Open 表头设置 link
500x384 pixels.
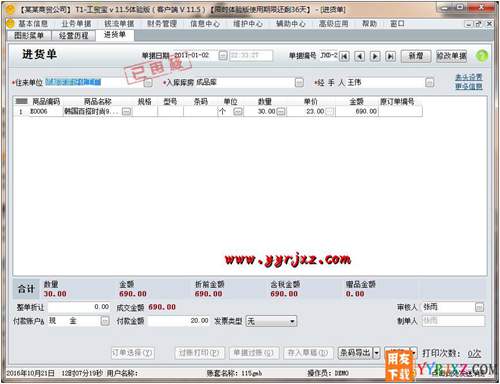coord(469,77)
